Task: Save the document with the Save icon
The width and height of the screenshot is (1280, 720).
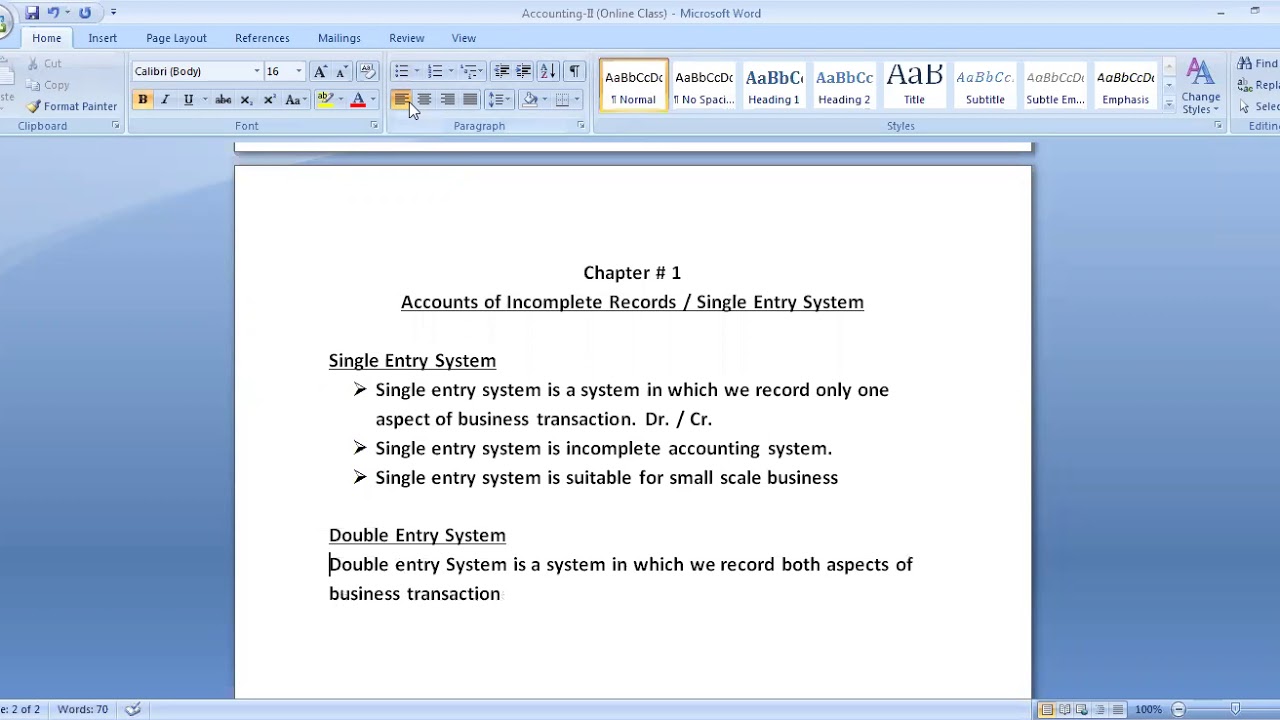Action: (32, 13)
